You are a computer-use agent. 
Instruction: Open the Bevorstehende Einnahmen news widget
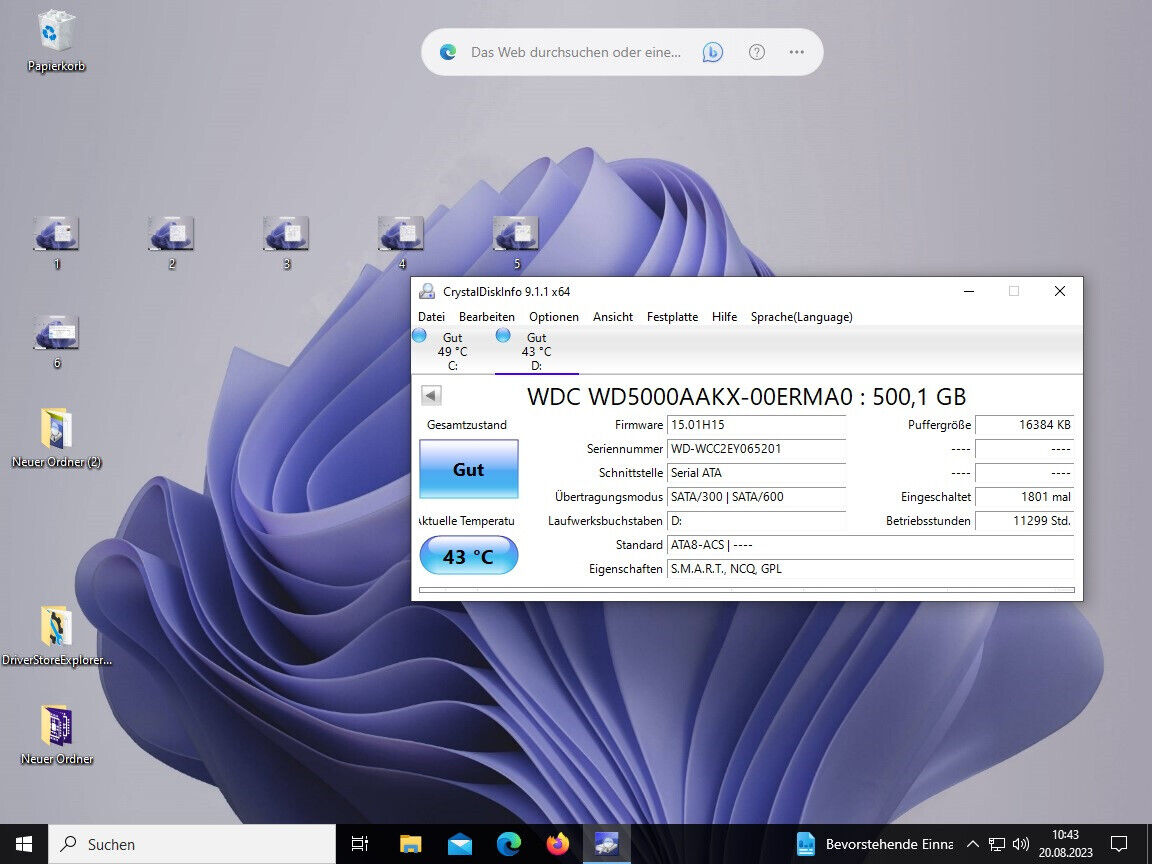point(874,844)
